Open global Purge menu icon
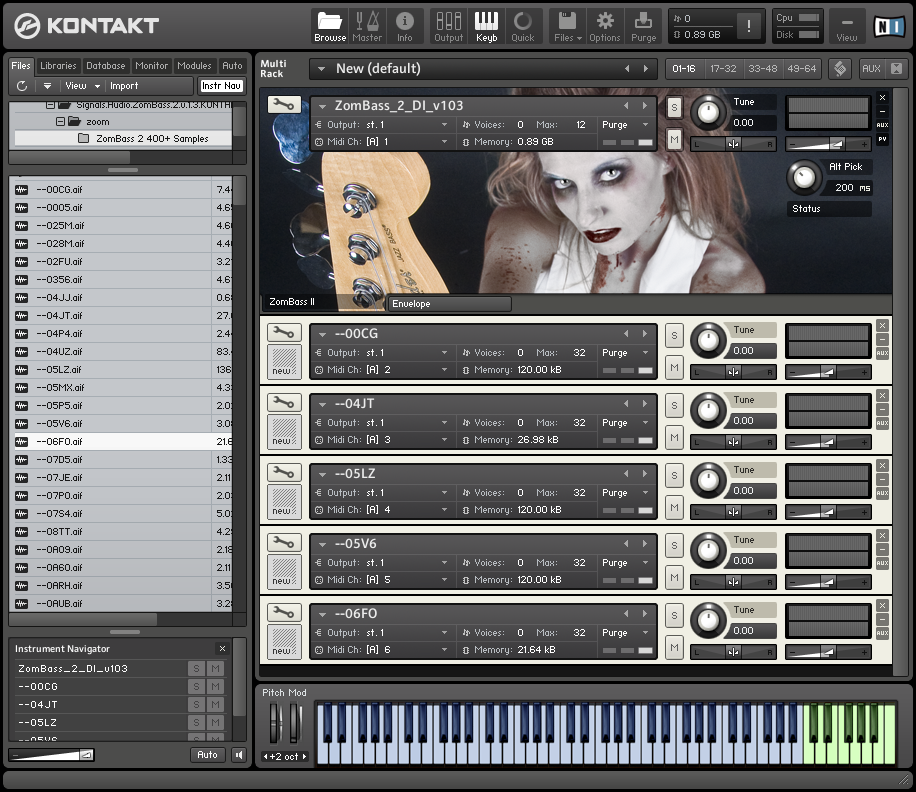Screen dimensions: 916x792 643,27
